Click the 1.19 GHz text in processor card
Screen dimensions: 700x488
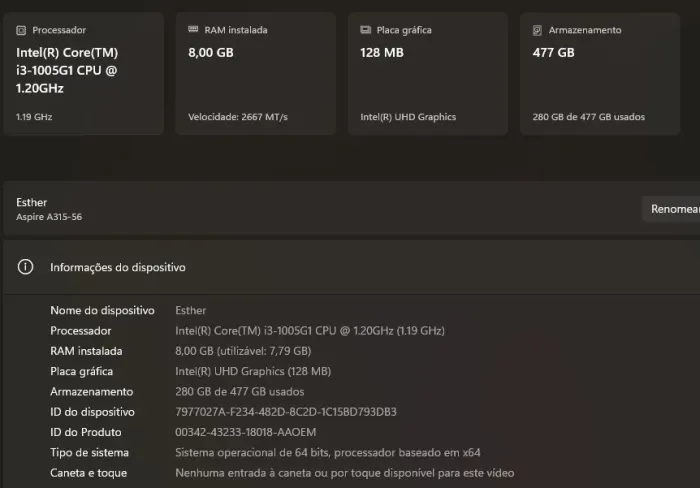pos(34,117)
